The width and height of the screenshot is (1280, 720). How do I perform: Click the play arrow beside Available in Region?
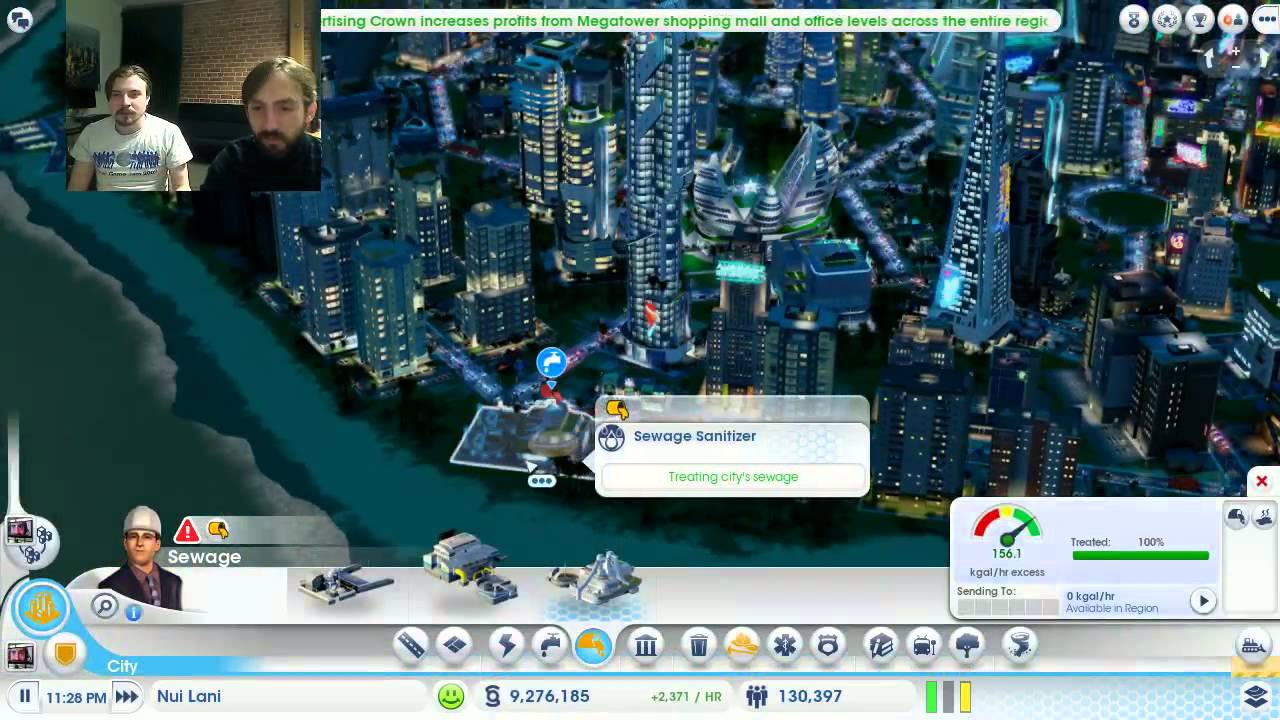[1203, 601]
